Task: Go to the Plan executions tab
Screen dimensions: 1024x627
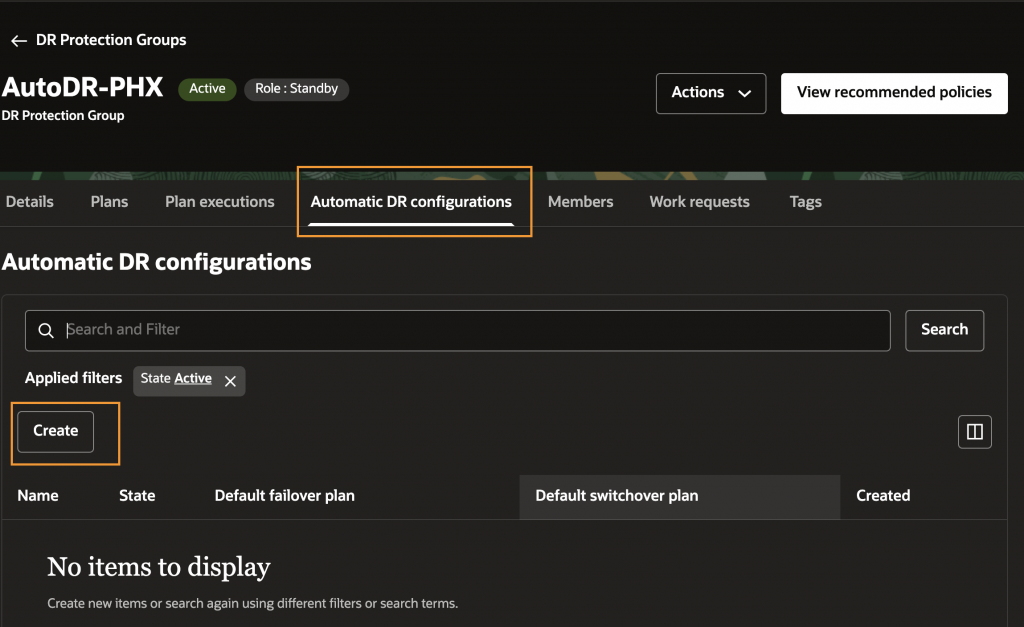Action: [219, 202]
